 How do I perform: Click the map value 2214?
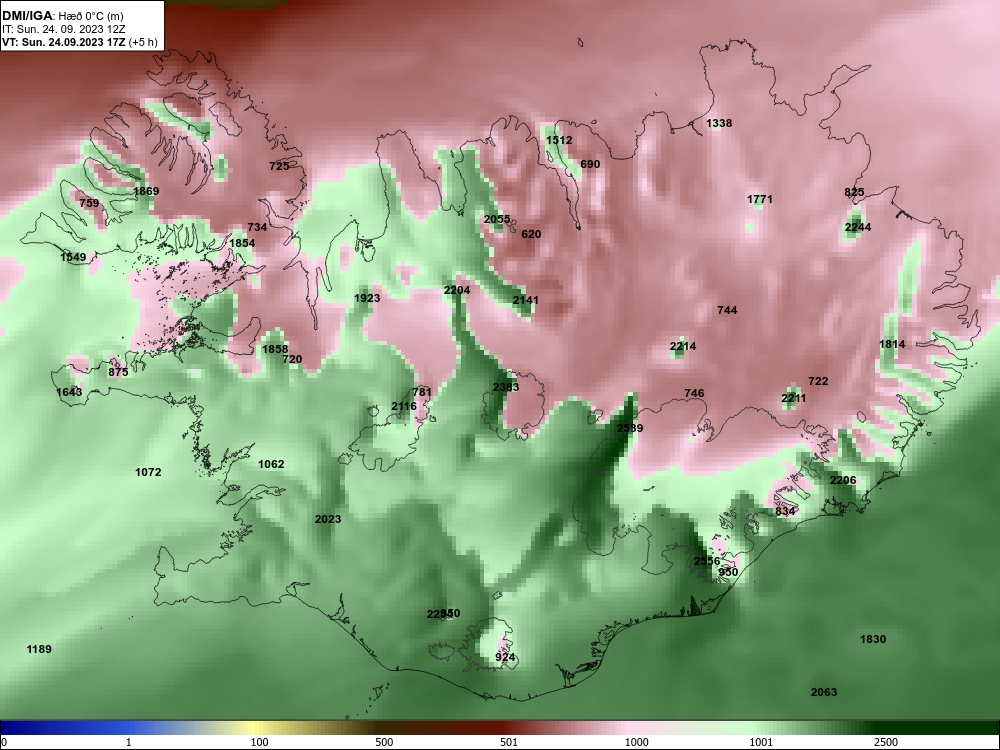tap(683, 346)
